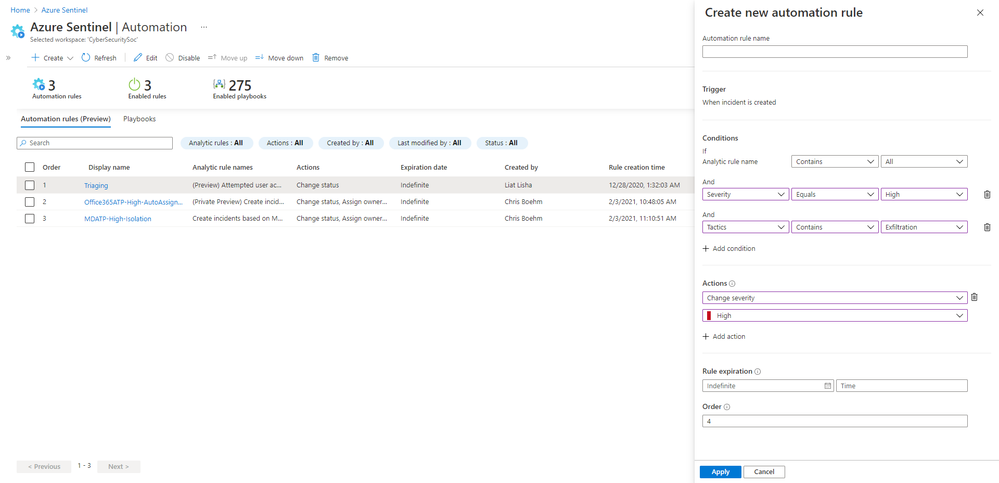Open the MDATP-High-Isolation rule link
The height and width of the screenshot is (483, 999).
pos(118,219)
